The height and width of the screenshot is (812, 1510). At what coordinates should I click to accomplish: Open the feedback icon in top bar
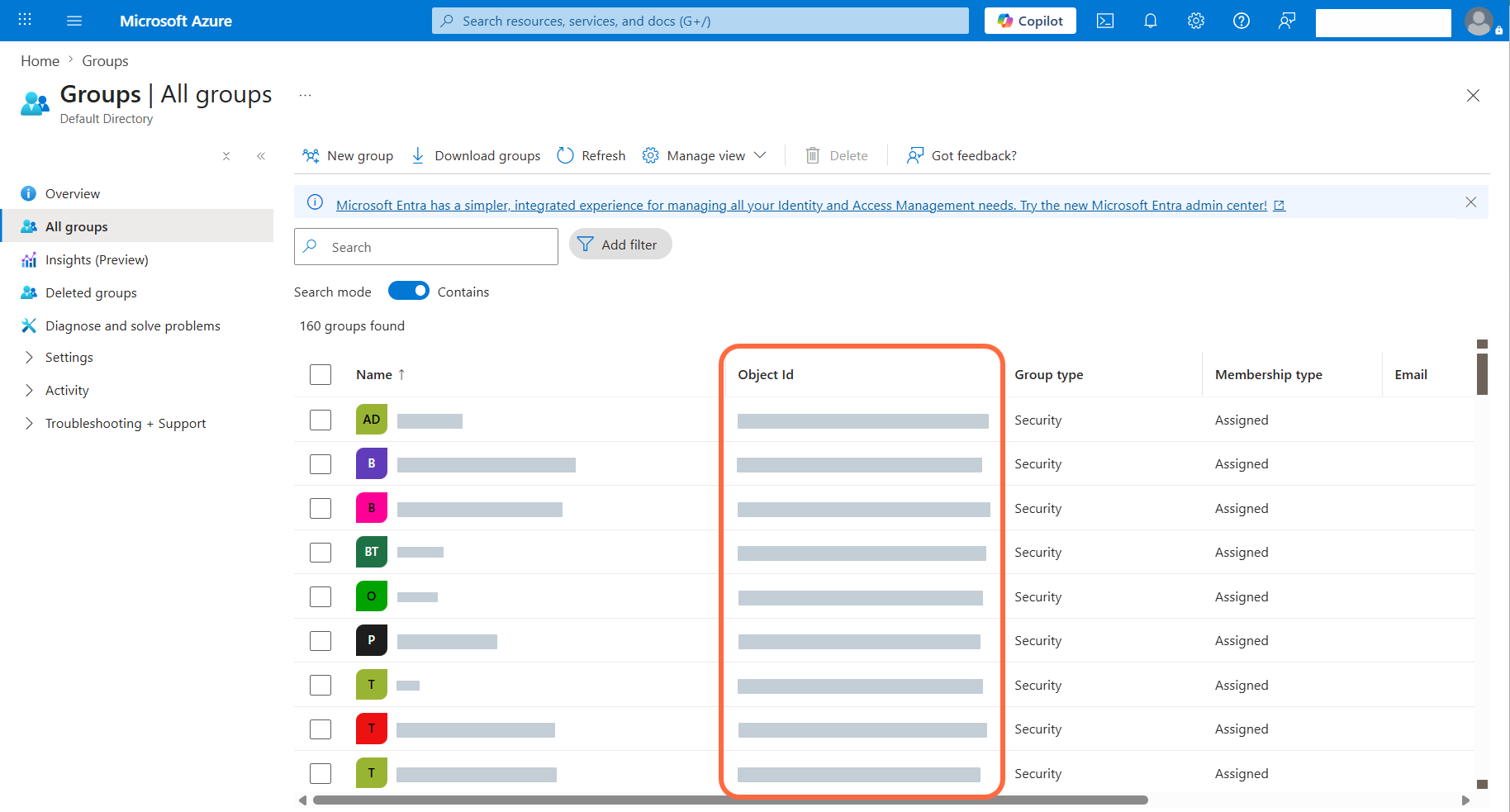(1287, 21)
